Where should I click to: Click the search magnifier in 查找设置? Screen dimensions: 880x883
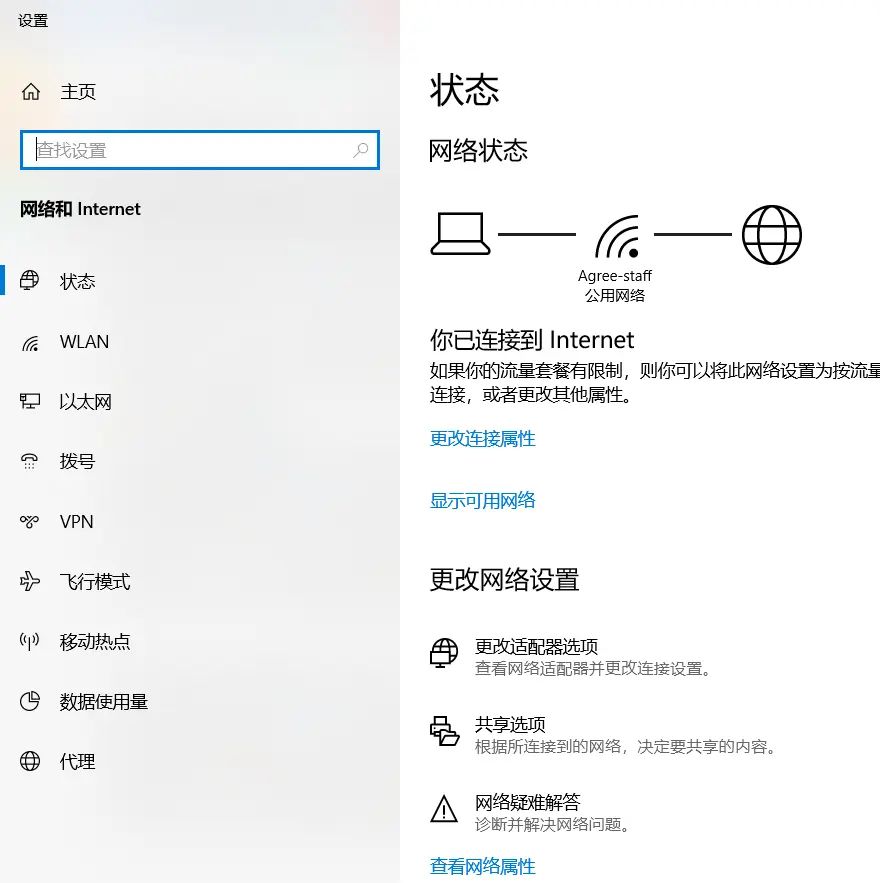point(361,150)
